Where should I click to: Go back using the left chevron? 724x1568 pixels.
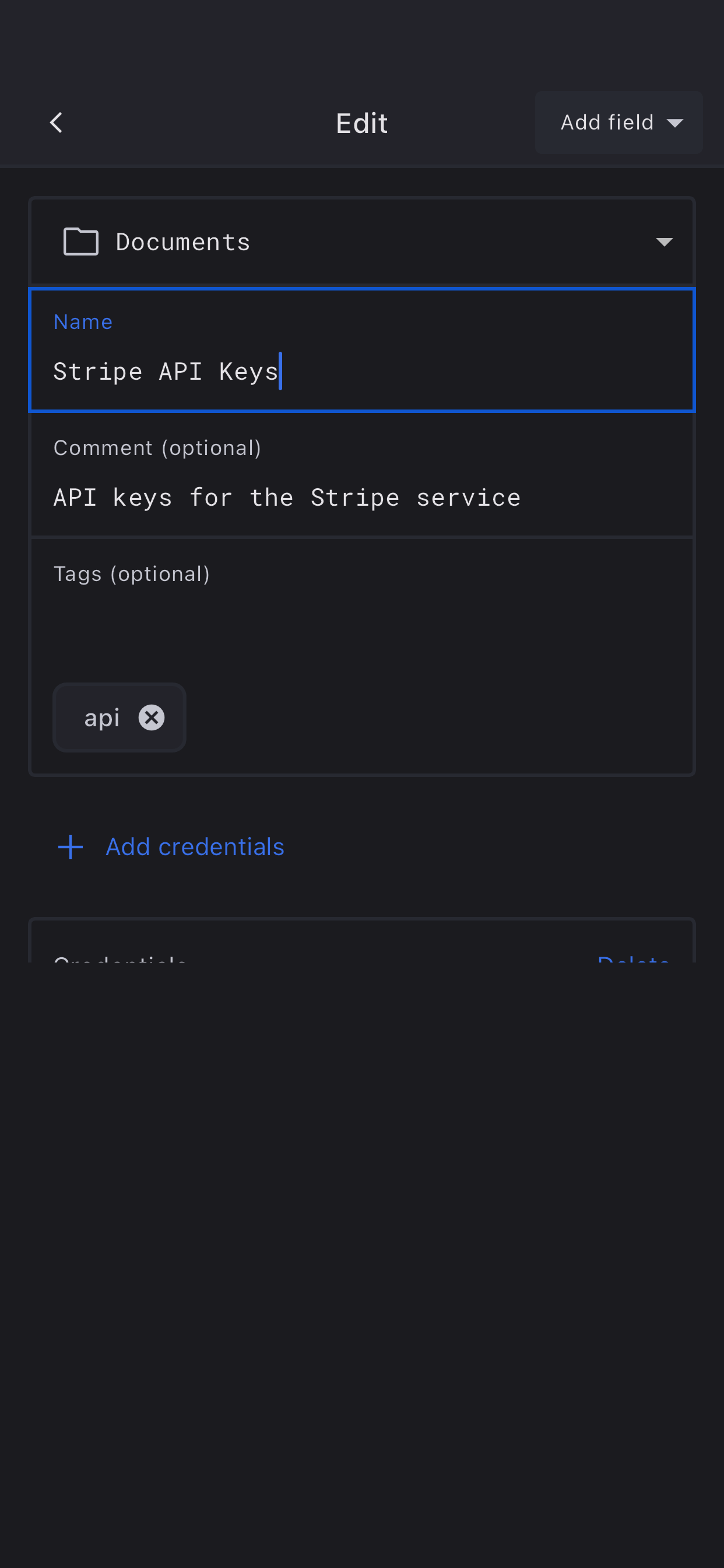pos(56,123)
